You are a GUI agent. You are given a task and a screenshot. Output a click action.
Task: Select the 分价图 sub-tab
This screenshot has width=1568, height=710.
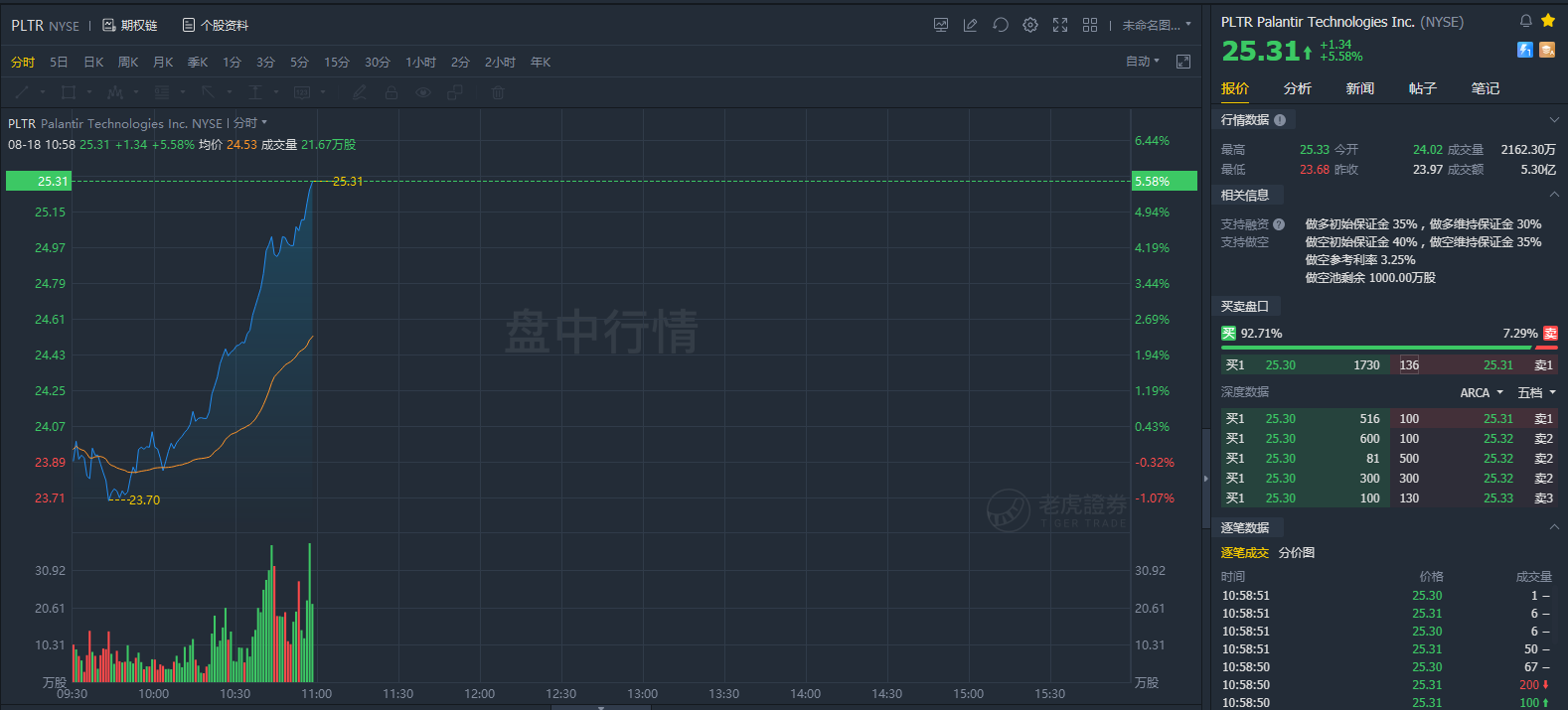click(x=1297, y=553)
